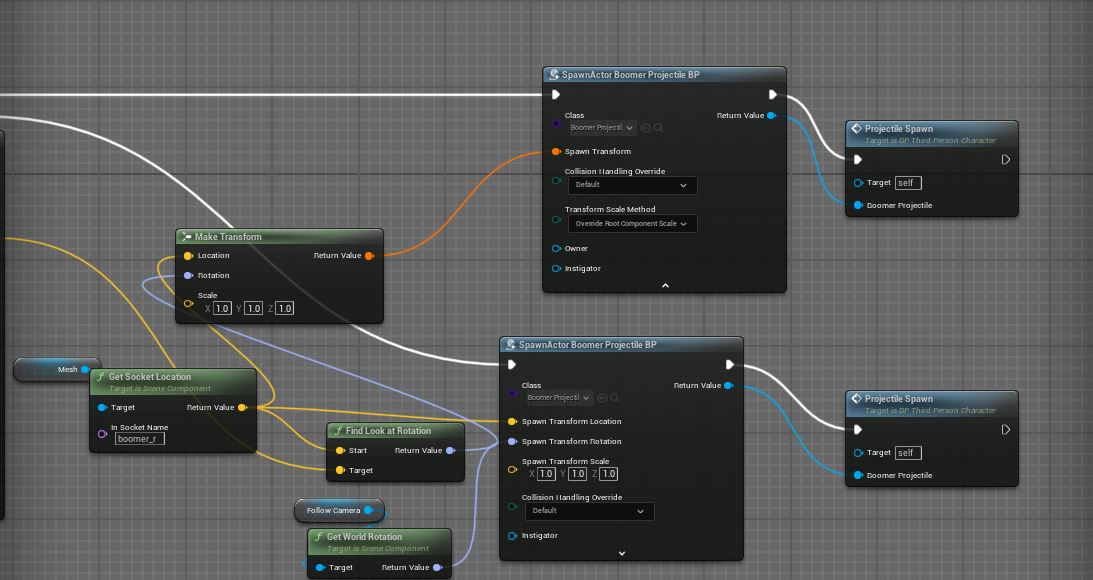Screen dimensions: 1093x580
Task: Select the Find Look at Rotation node title
Action: (x=388, y=431)
